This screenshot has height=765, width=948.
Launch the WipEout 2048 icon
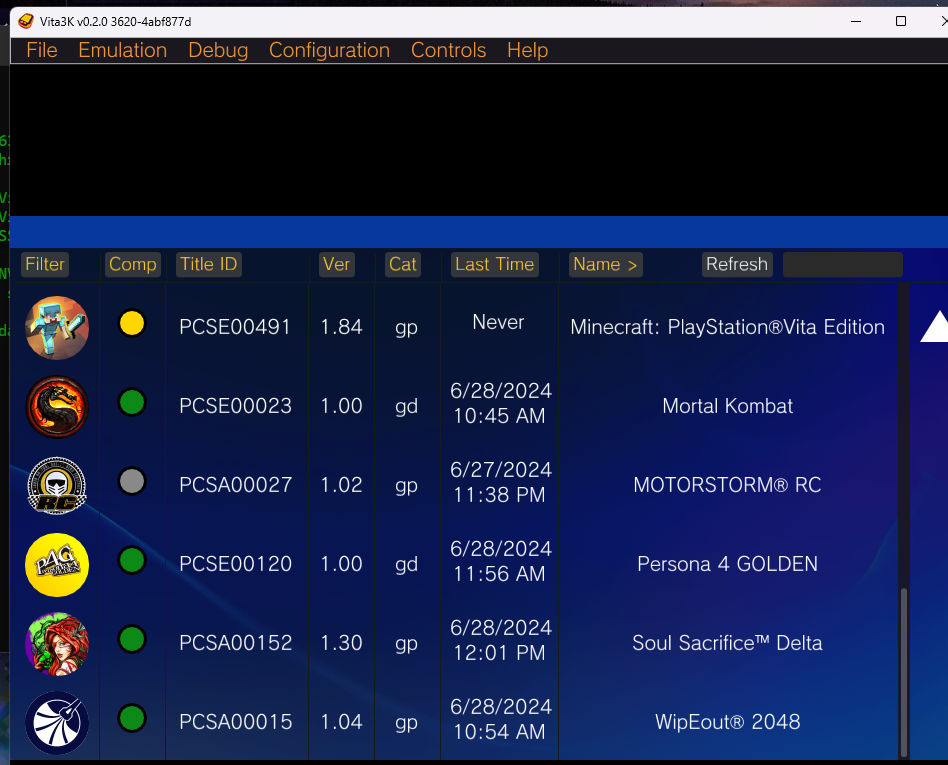pyautogui.click(x=57, y=723)
